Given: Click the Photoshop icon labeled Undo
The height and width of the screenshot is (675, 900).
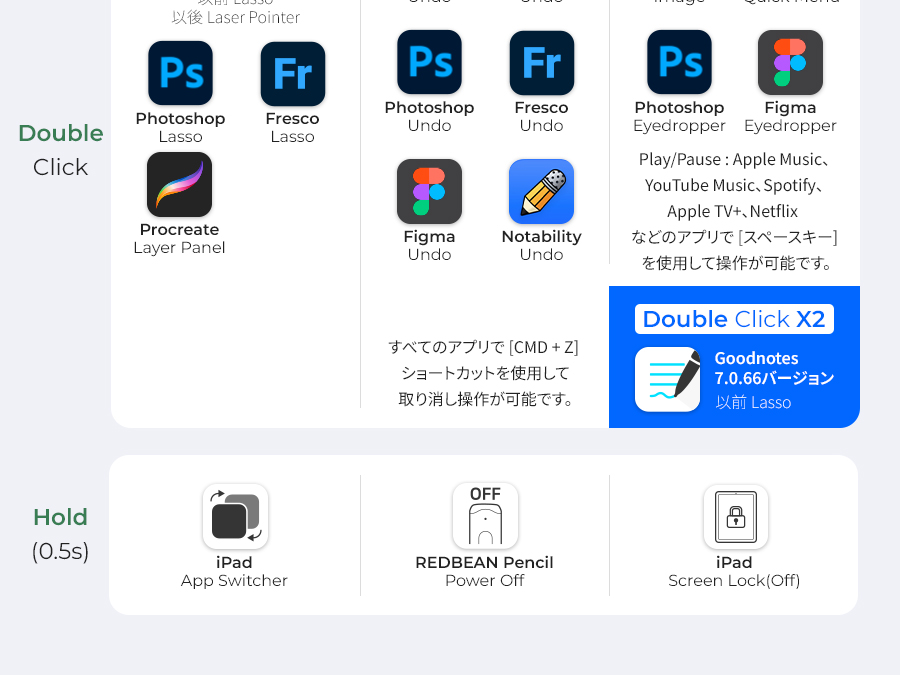Looking at the screenshot, I should 429,62.
